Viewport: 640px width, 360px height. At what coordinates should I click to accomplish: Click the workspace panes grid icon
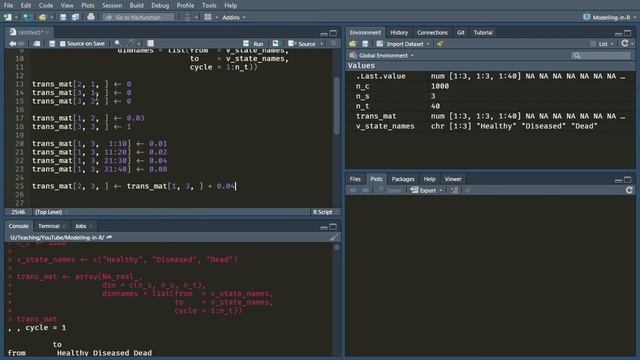pyautogui.click(x=208, y=17)
